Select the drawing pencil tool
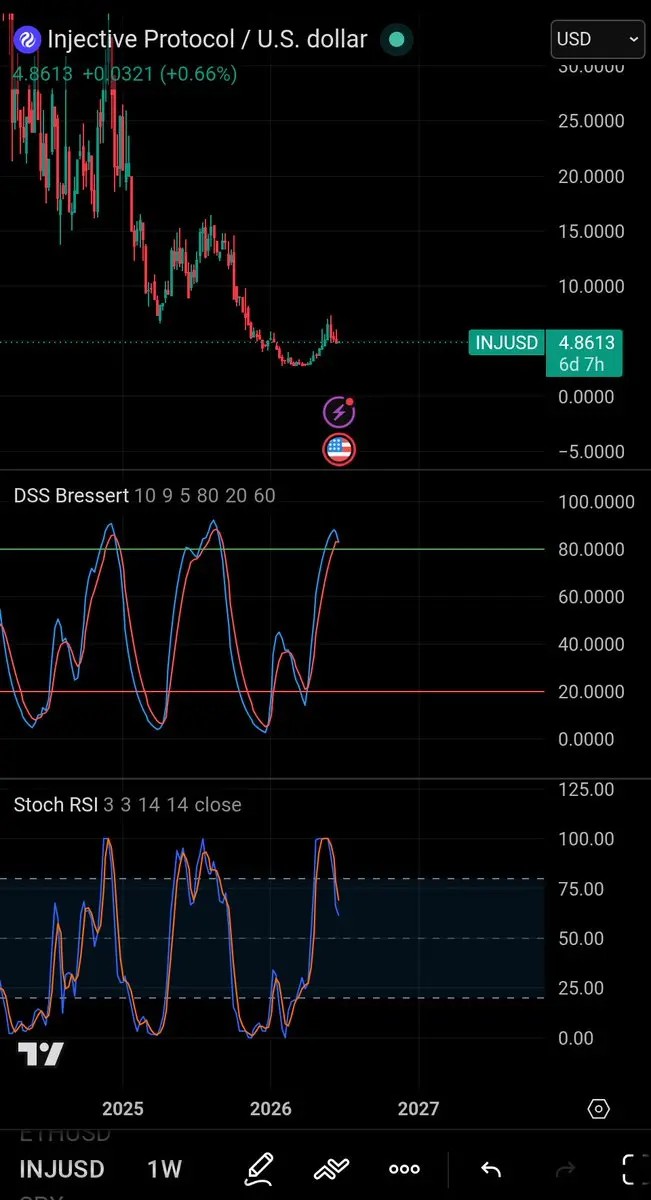 click(x=259, y=1168)
